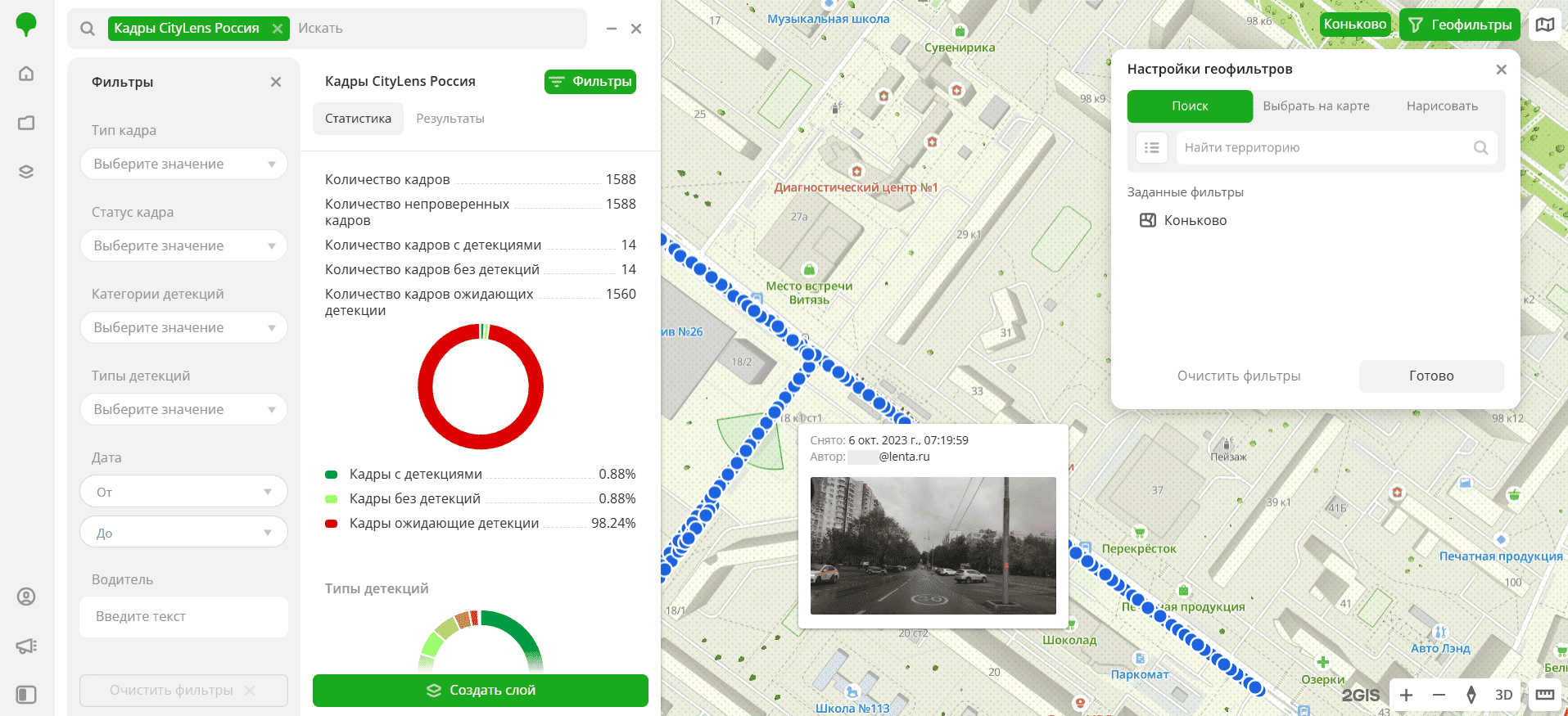Toggle the sidebar panel collapse icon
Screen dimensions: 1568x716
tap(26, 695)
